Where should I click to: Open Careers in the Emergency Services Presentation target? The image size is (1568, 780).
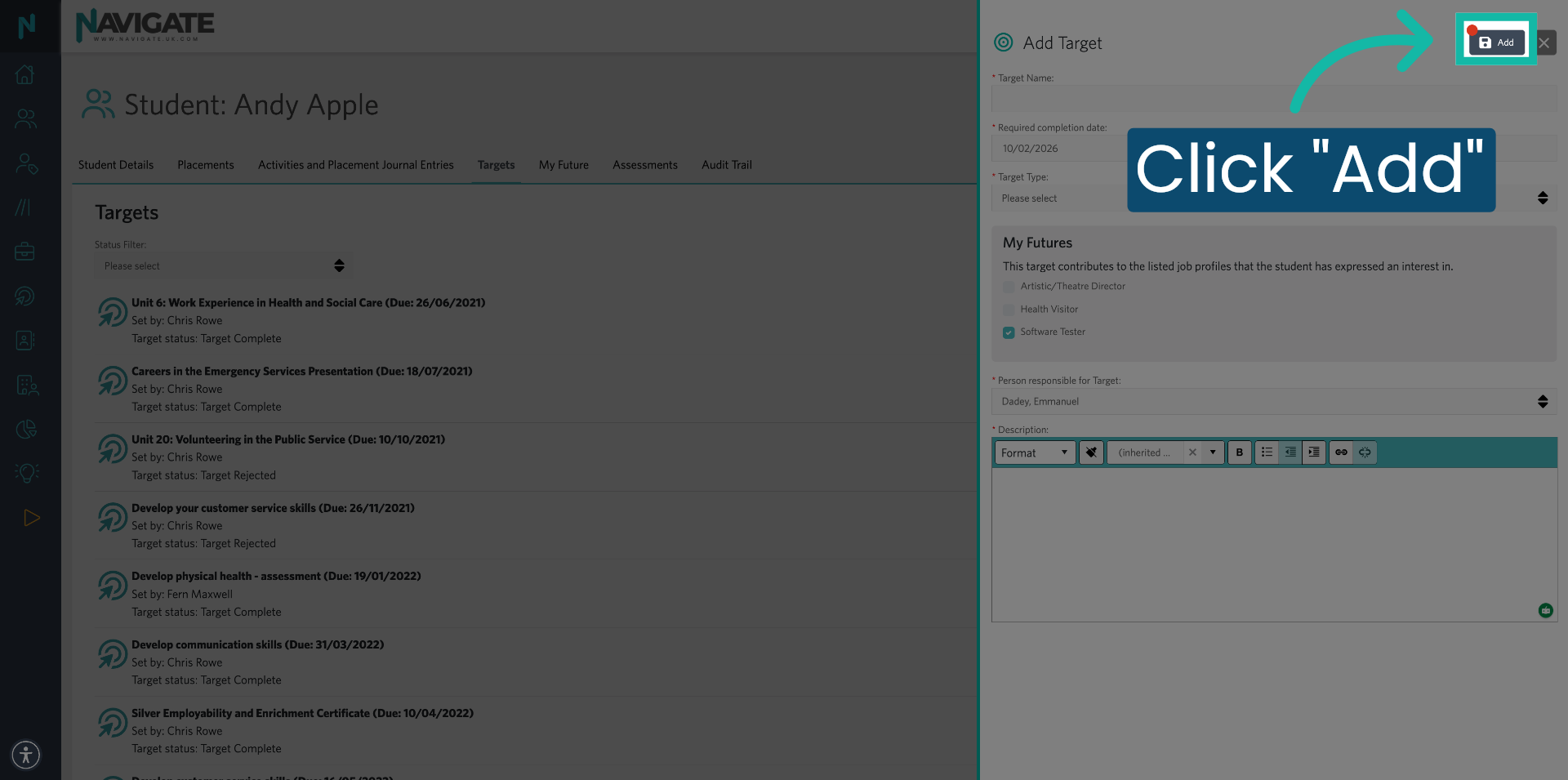pos(302,372)
